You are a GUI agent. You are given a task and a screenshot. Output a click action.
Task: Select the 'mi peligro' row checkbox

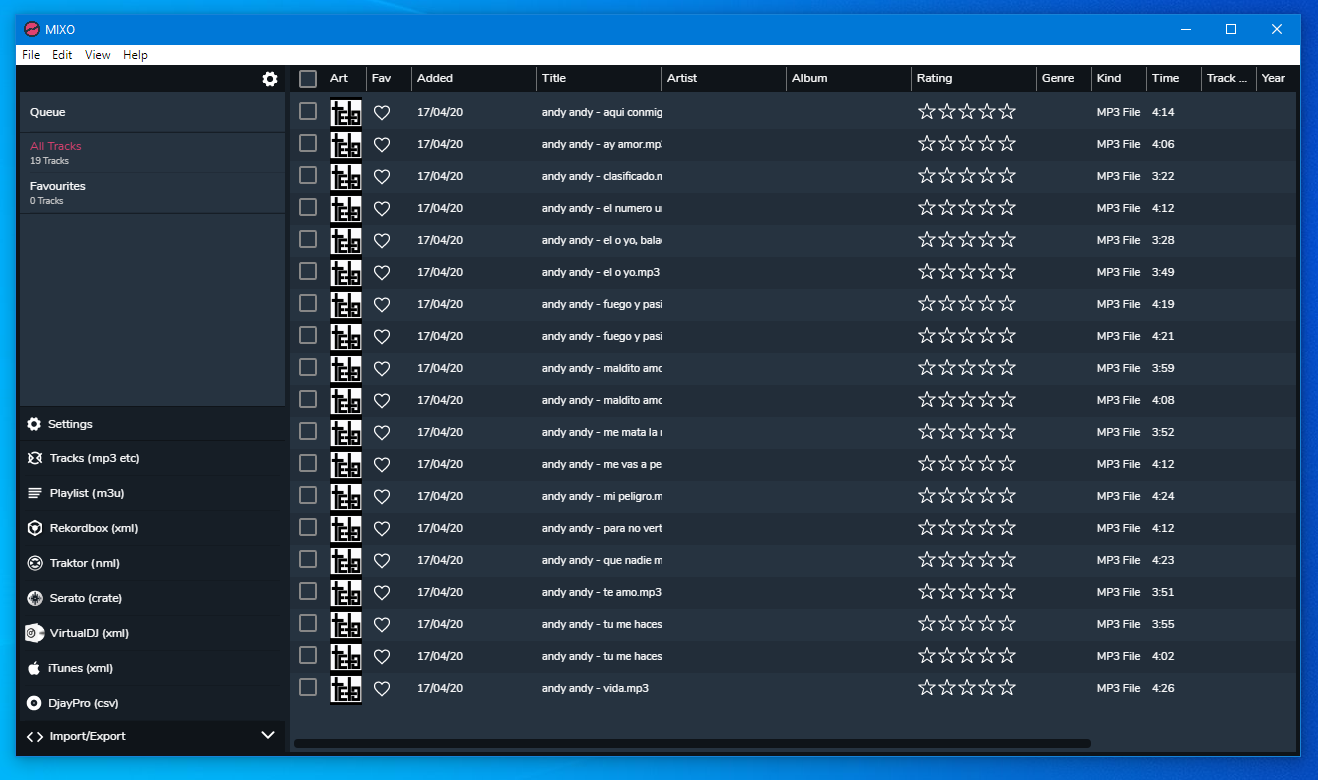click(x=308, y=495)
